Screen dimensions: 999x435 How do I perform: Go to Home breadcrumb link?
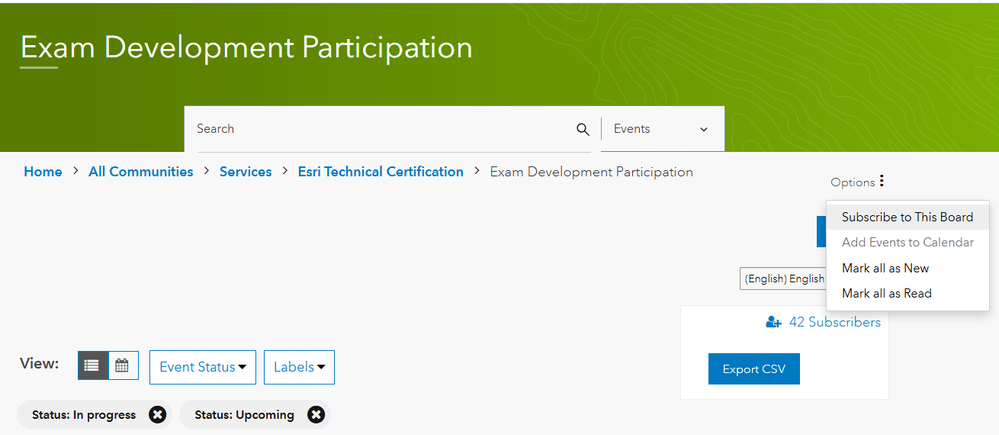(x=43, y=172)
